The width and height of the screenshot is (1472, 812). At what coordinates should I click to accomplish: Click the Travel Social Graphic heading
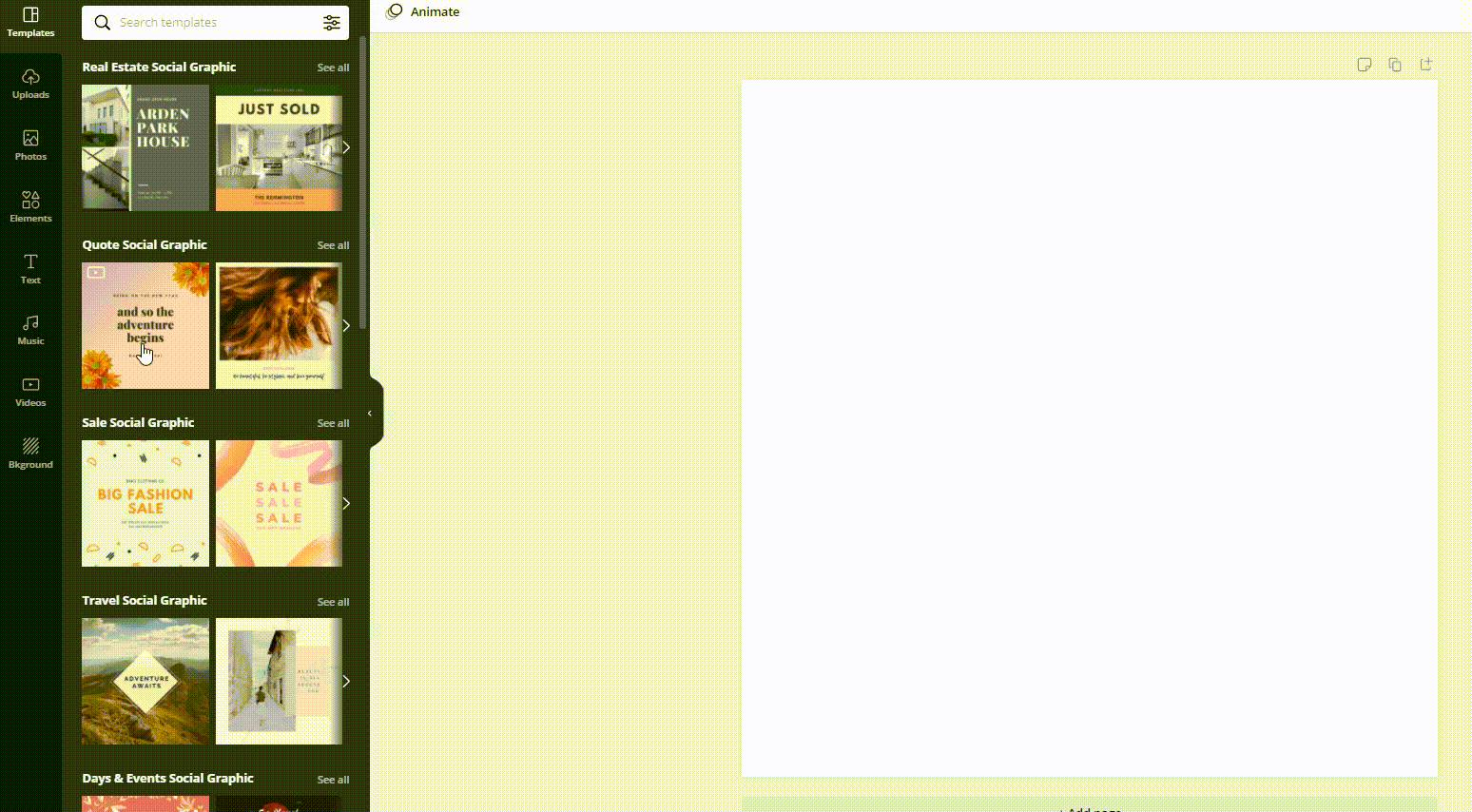point(145,600)
